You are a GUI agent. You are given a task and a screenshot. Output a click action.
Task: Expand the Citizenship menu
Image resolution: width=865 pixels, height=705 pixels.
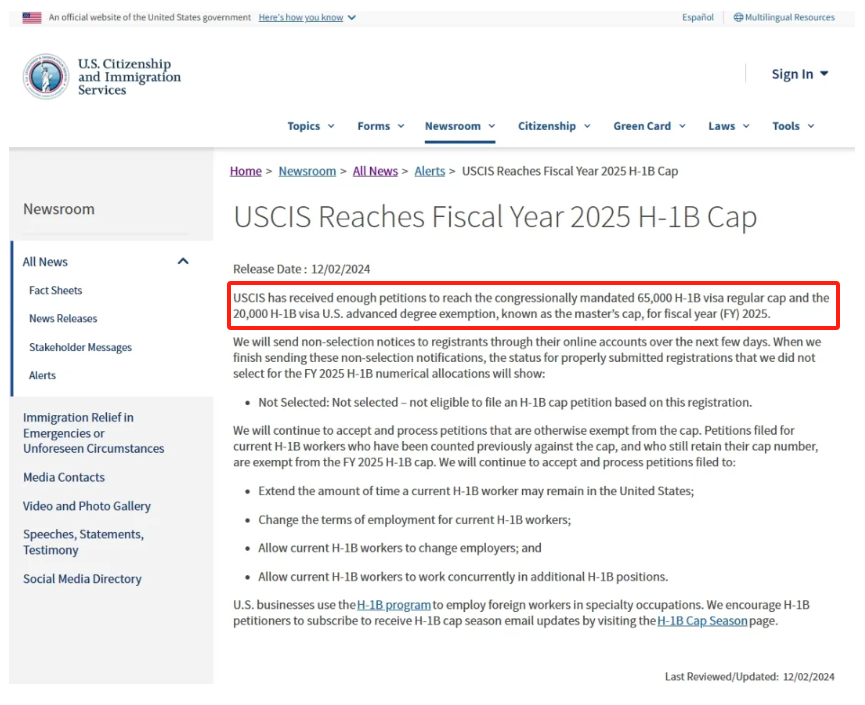pyautogui.click(x=554, y=126)
